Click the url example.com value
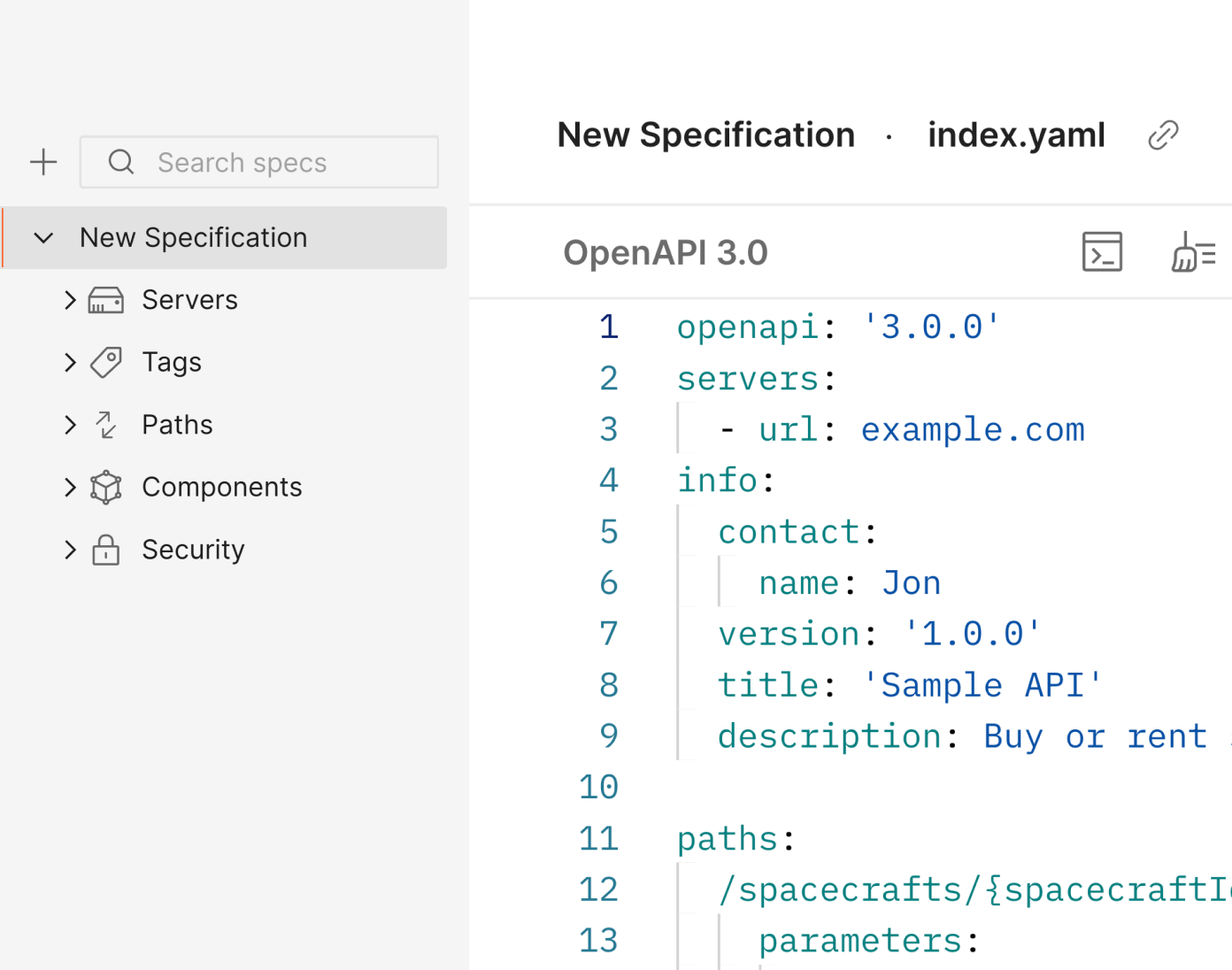The width and height of the screenshot is (1232, 970). pos(973,429)
